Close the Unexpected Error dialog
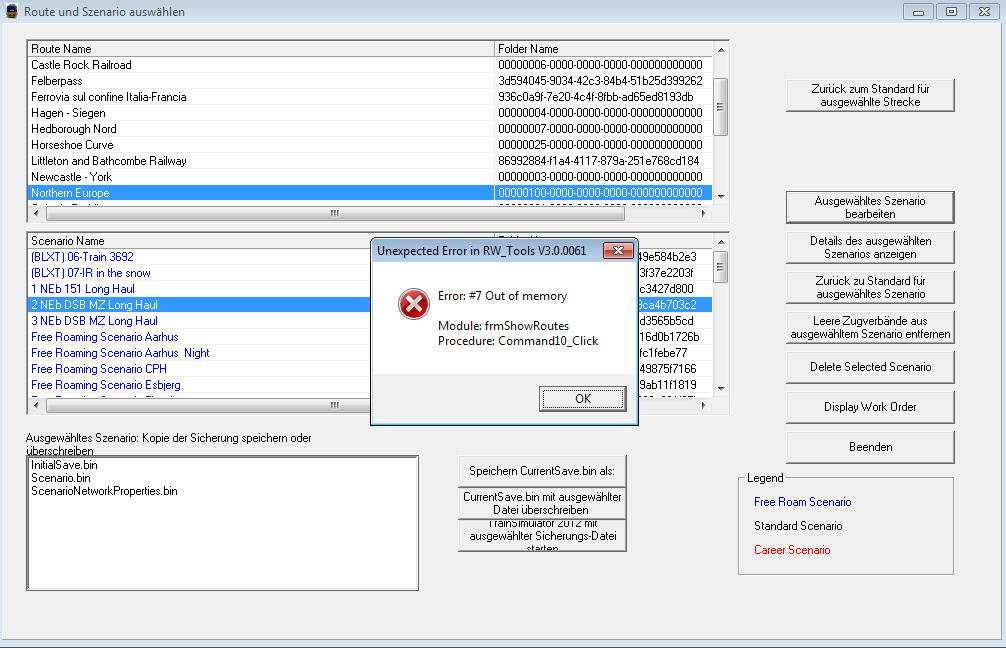Screen dimensions: 1006x648 (x=618, y=251)
